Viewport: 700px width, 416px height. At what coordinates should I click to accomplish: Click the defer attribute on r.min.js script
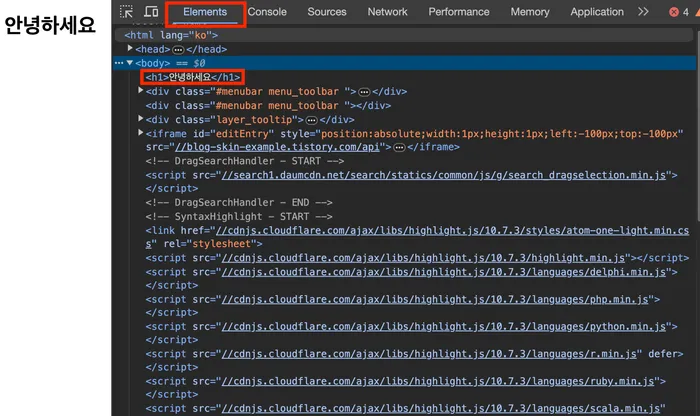tap(663, 354)
